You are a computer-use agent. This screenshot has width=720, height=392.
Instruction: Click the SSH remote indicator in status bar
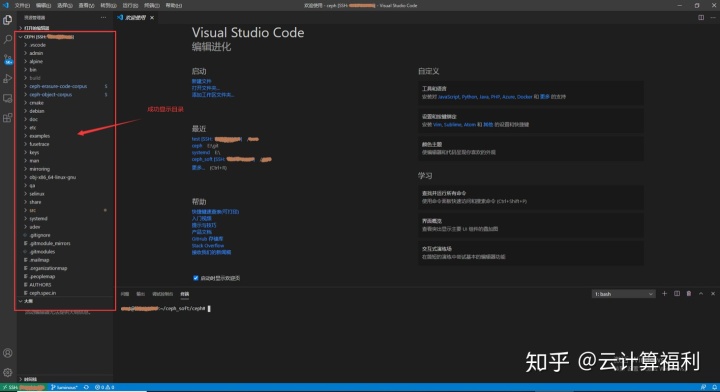pyautogui.click(x=23, y=387)
